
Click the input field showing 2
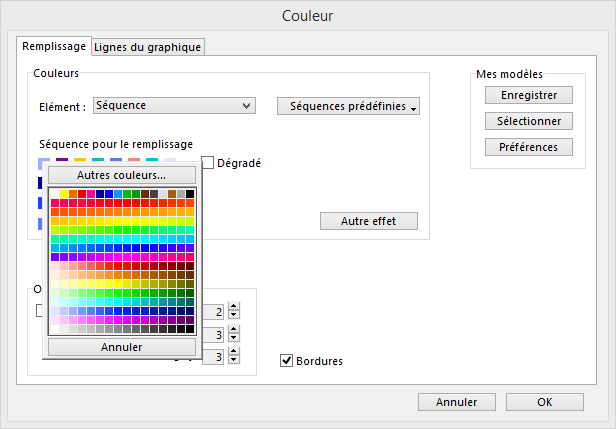pyautogui.click(x=213, y=312)
